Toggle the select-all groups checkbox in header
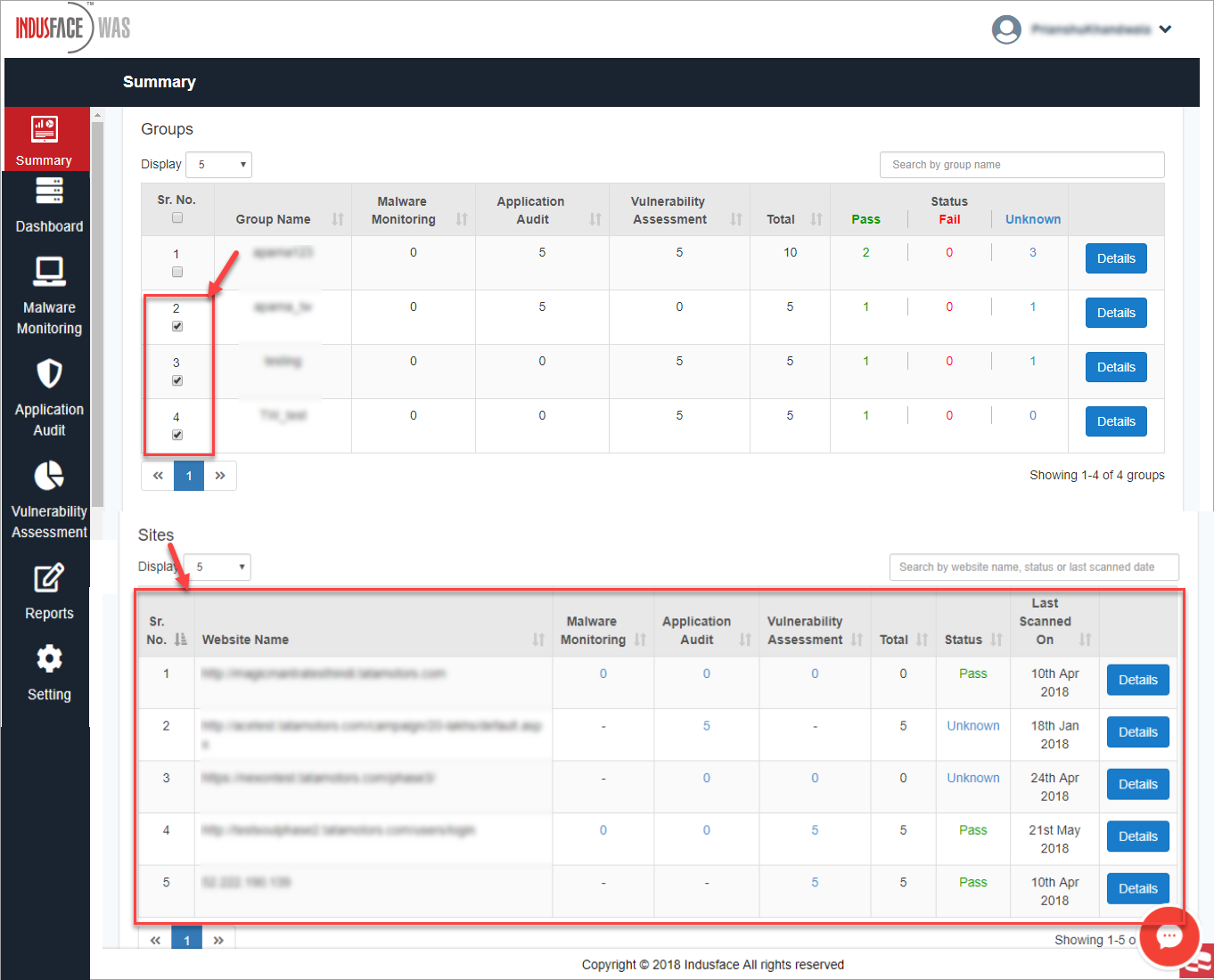 point(177,217)
